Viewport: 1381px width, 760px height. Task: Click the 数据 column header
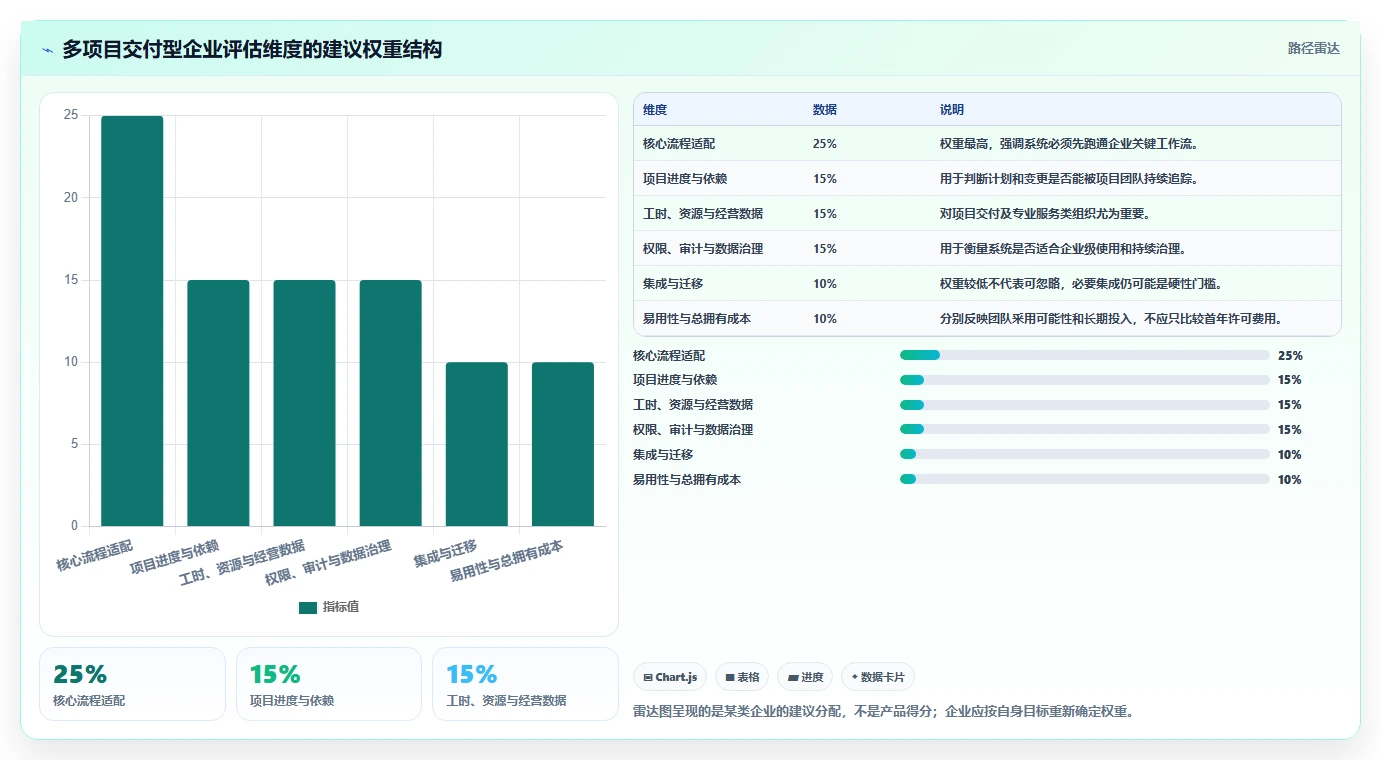[x=825, y=110]
